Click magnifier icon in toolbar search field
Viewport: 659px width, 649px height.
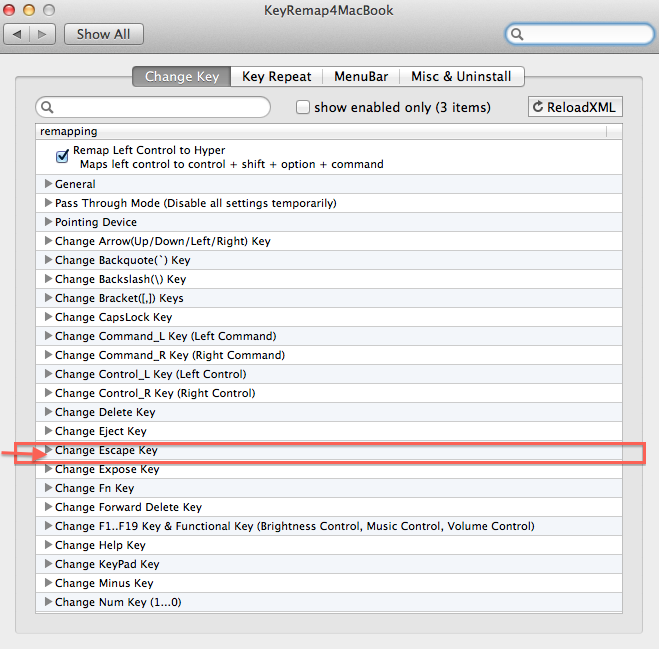click(x=518, y=34)
